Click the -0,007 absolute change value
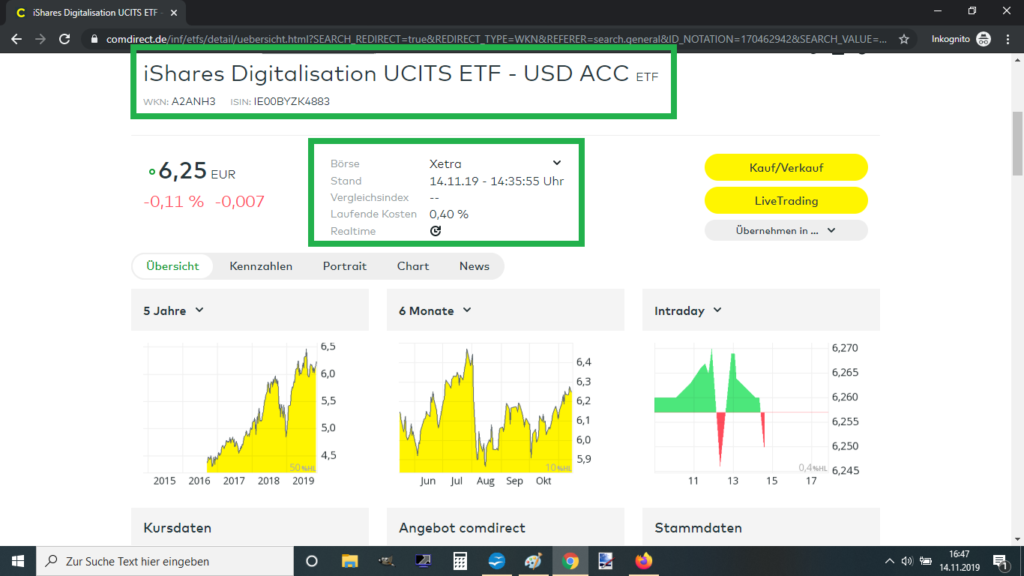Screen dimensions: 1024x576 (x=240, y=201)
